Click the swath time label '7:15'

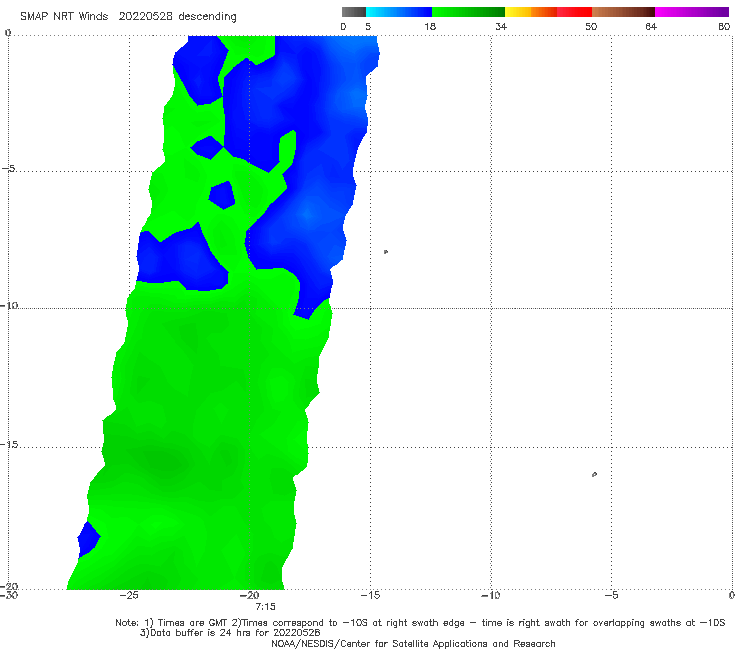pyautogui.click(x=265, y=607)
